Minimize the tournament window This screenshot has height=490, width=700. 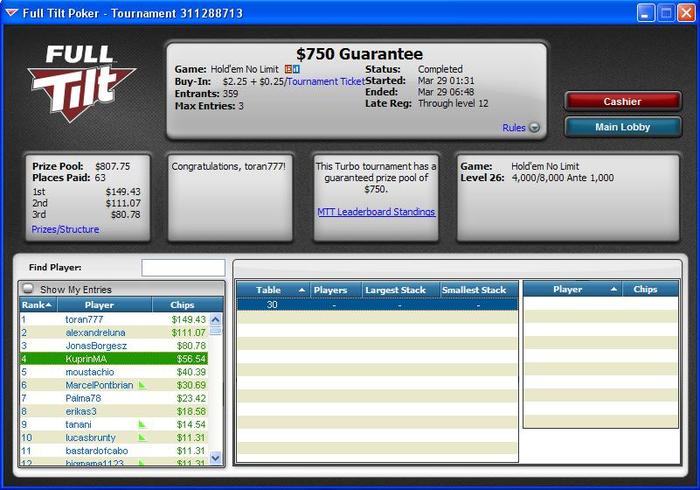pos(645,13)
